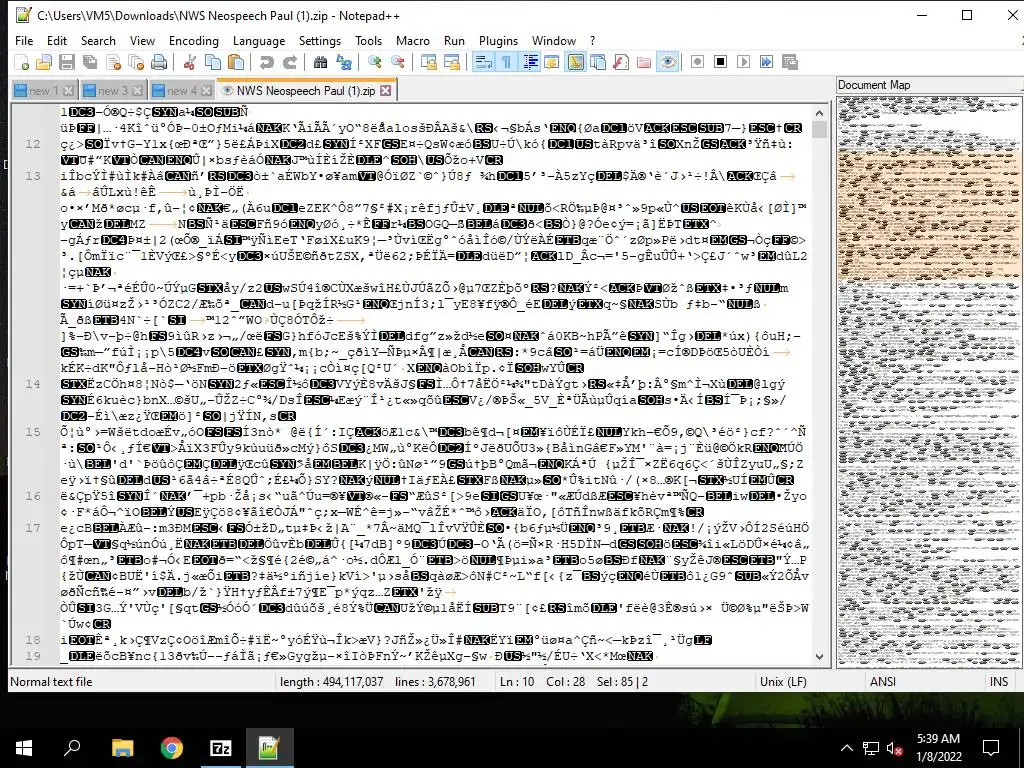The height and width of the screenshot is (768, 1024).
Task: Click the Close document toolbar icon
Action: pos(113,62)
